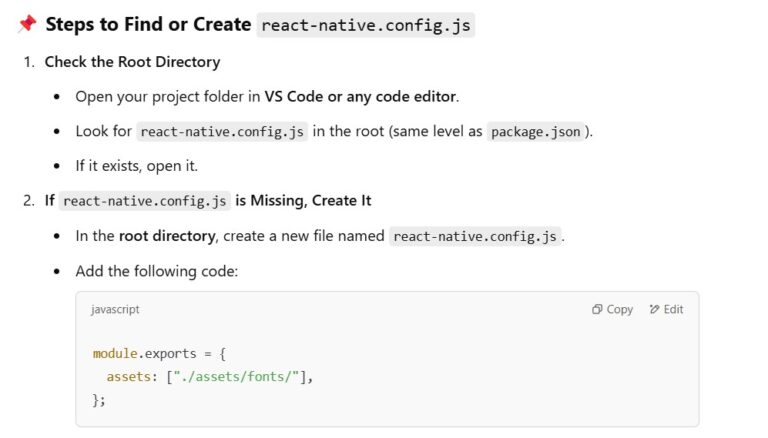This screenshot has width=768, height=438.
Task: Click react-native.config.js in the "Look for" bullet
Action: pos(223,132)
